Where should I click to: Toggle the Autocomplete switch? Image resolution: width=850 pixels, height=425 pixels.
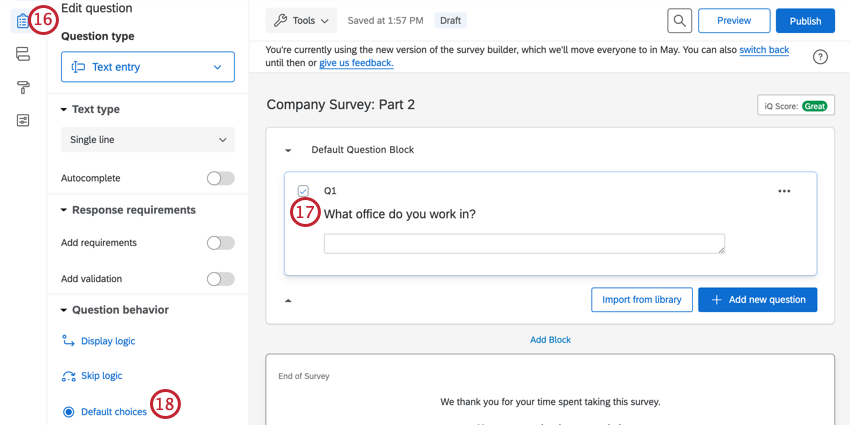pos(220,178)
